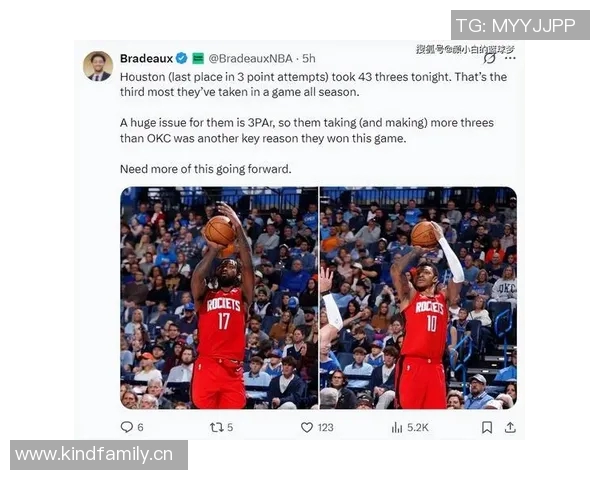Click the reply count 6
The height and width of the screenshot is (480, 600).
click(140, 427)
